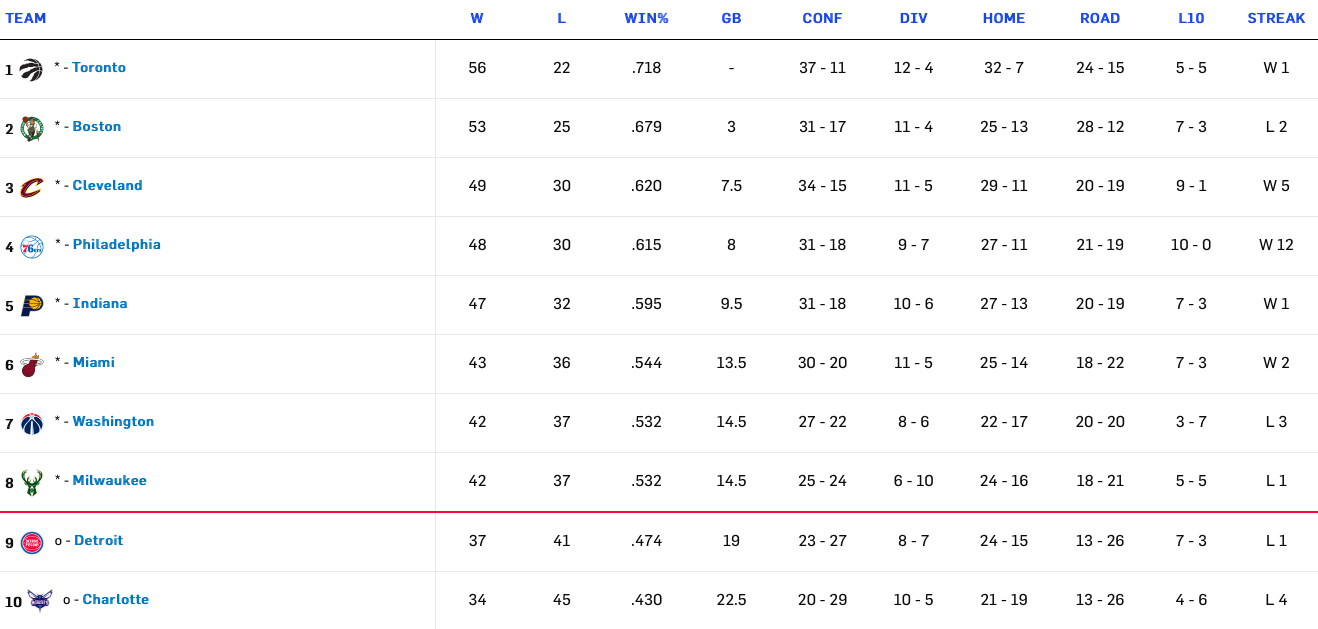Open the Philadelphia team link
This screenshot has height=629, width=1318.
click(x=116, y=244)
